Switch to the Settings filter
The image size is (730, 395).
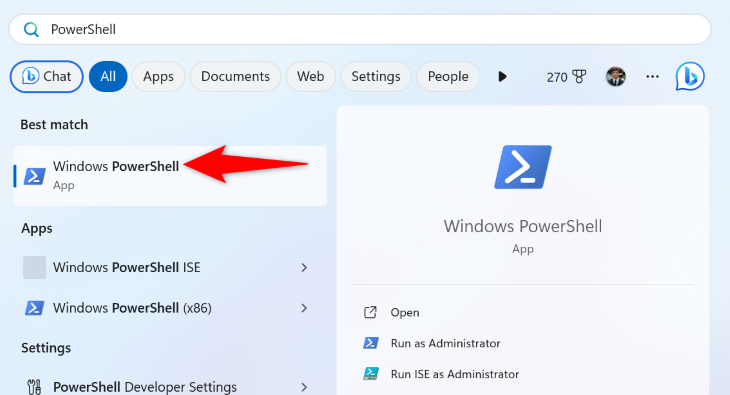coord(376,76)
